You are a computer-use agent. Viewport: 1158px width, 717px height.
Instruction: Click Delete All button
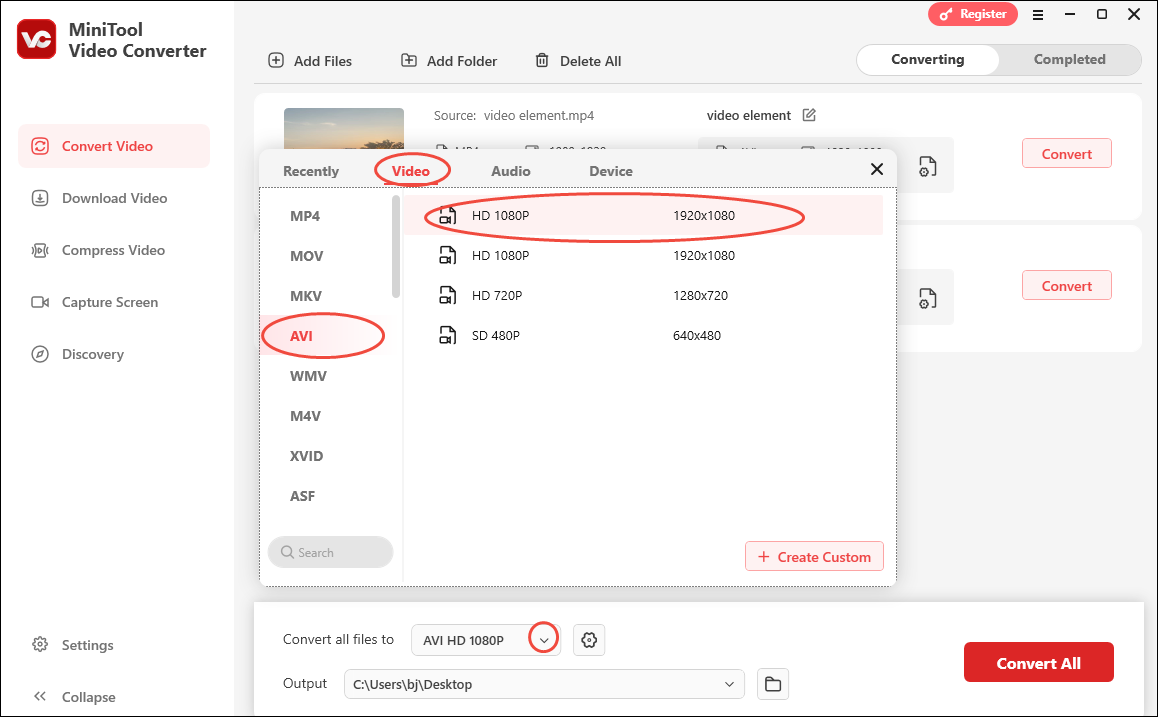(578, 61)
